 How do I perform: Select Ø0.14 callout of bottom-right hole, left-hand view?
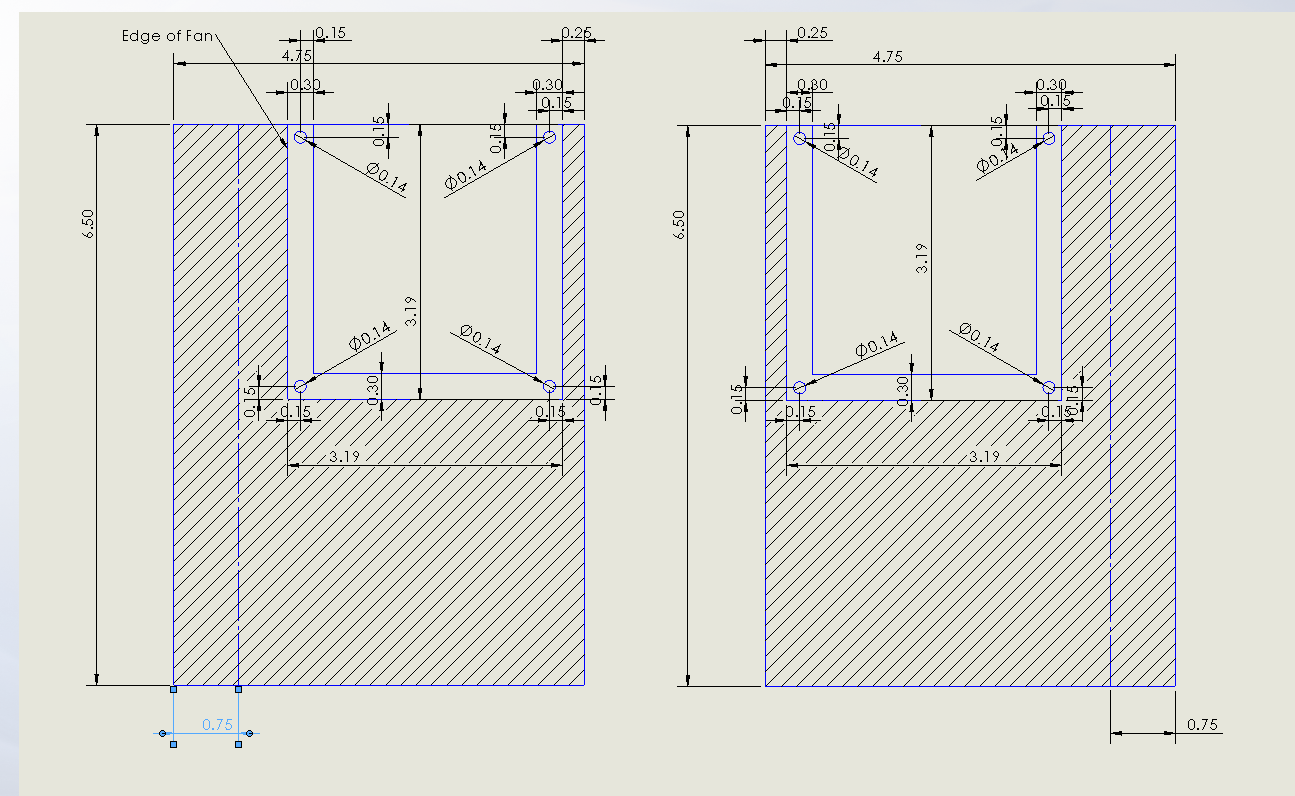pyautogui.click(x=481, y=340)
